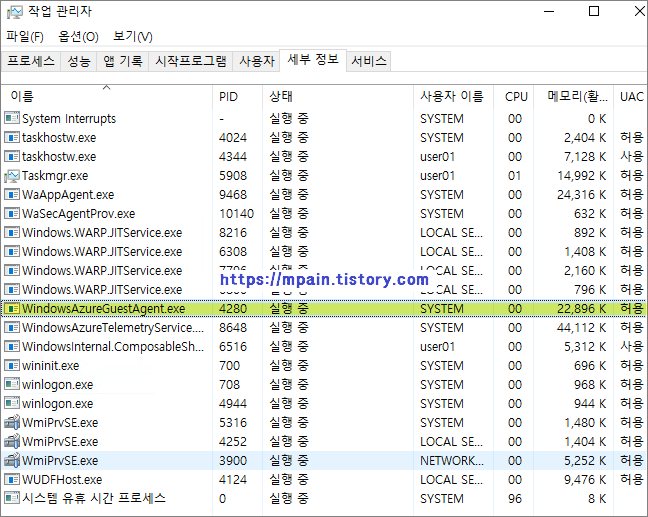Click the System Interrupts process icon
Screen dimensions: 648x517
(x=12, y=118)
